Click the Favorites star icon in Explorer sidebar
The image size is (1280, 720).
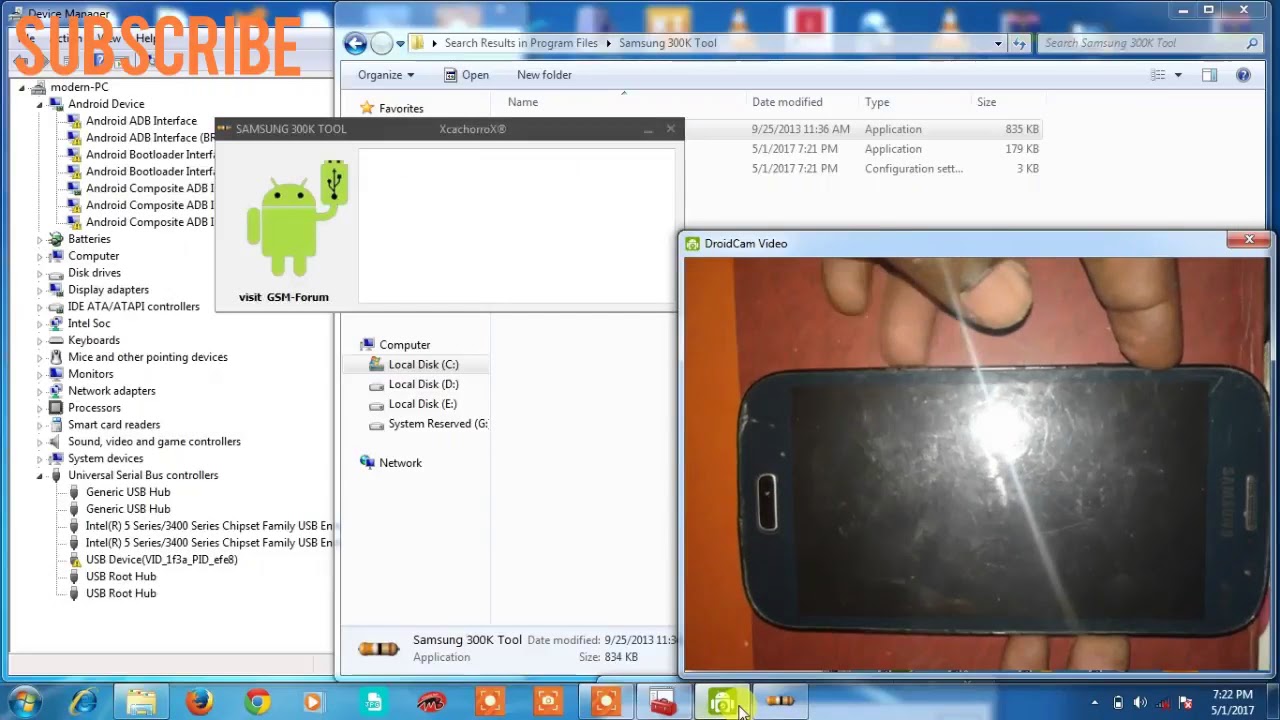(x=367, y=108)
